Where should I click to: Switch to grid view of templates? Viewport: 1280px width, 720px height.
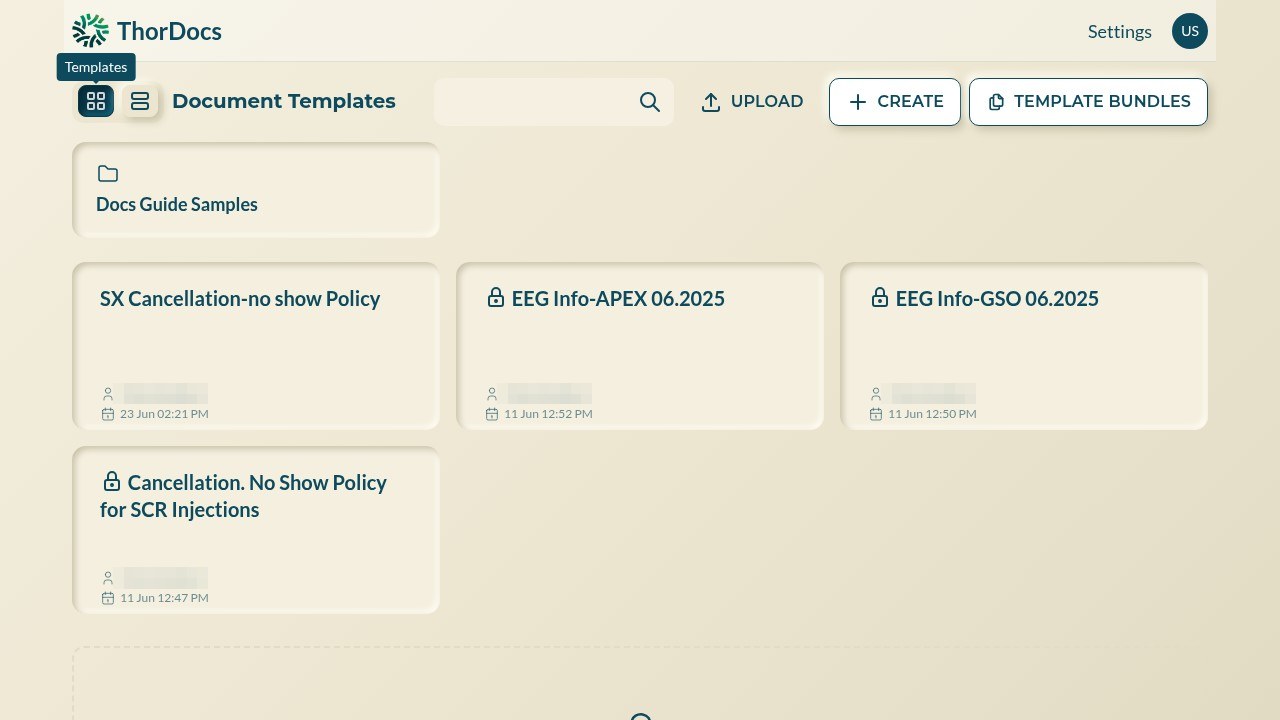(x=96, y=101)
